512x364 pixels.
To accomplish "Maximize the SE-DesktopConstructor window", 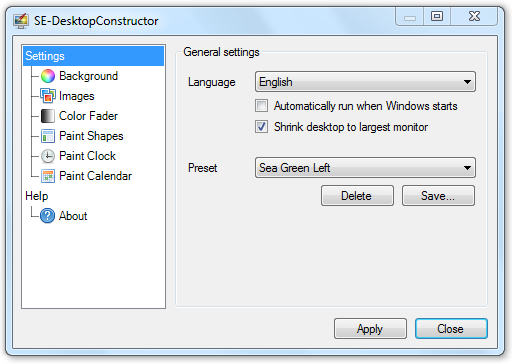I will pos(437,16).
